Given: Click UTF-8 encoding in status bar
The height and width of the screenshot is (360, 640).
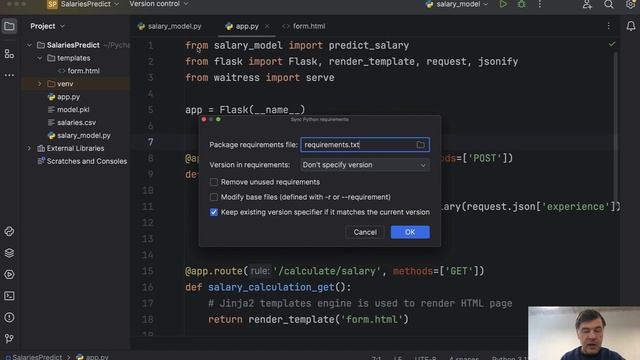Looking at the screenshot, I should 425,358.
